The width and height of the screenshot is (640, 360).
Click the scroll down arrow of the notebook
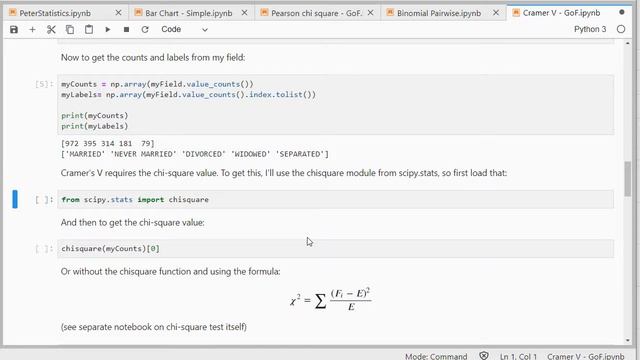(x=627, y=340)
